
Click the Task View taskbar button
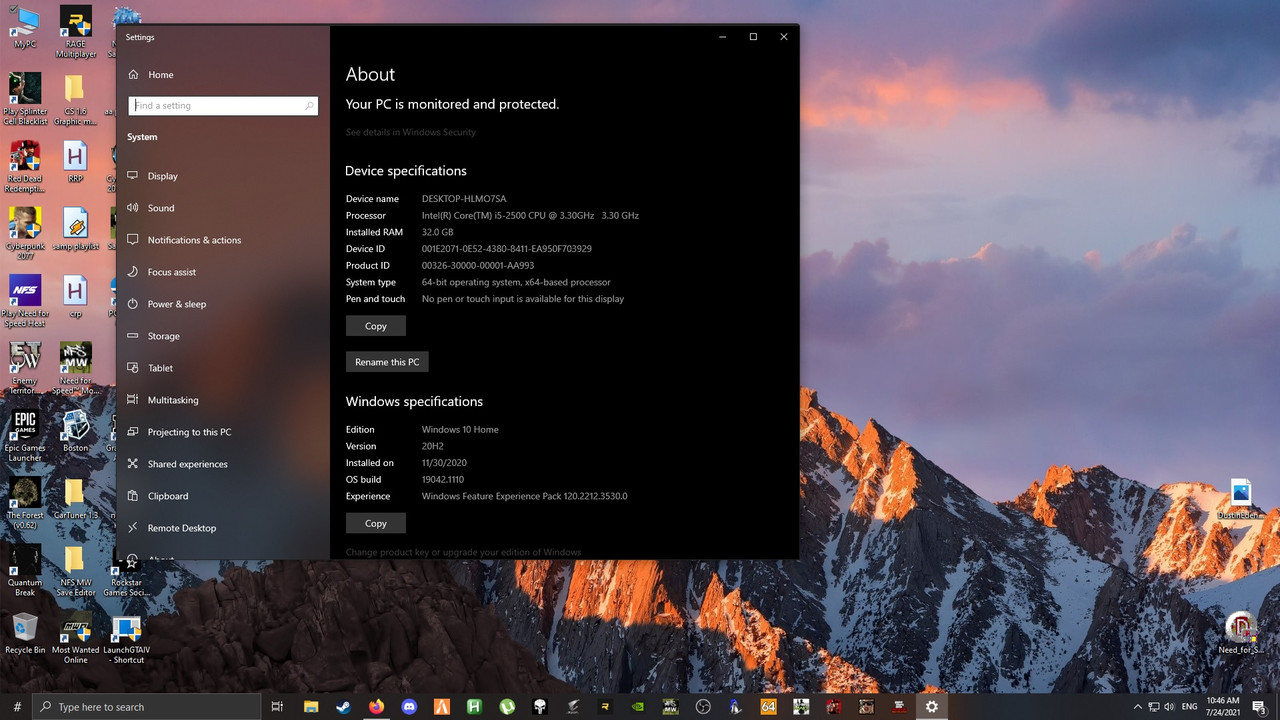pyautogui.click(x=278, y=707)
